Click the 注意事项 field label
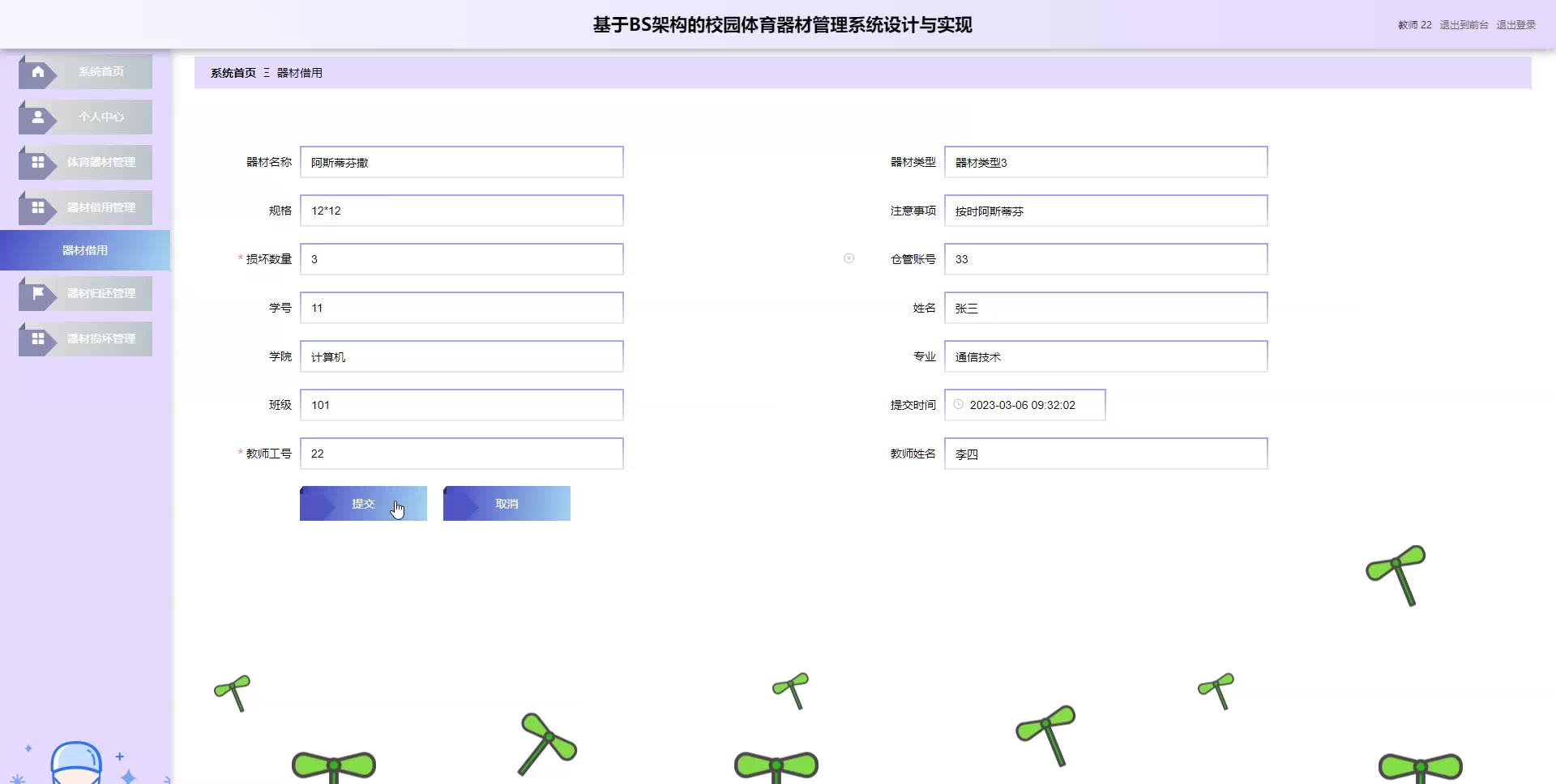Viewport: 1556px width, 784px height. pos(913,211)
